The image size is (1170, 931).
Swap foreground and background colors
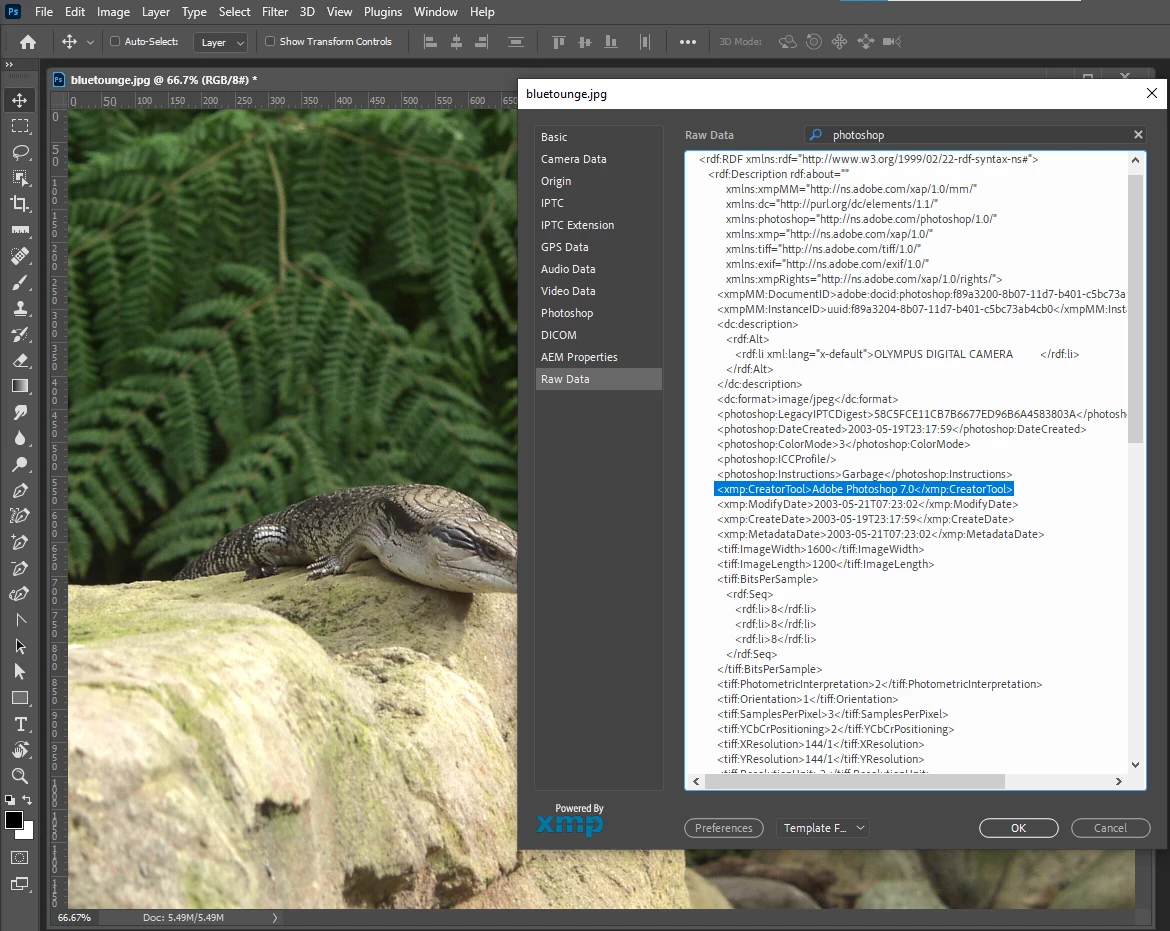click(x=28, y=799)
